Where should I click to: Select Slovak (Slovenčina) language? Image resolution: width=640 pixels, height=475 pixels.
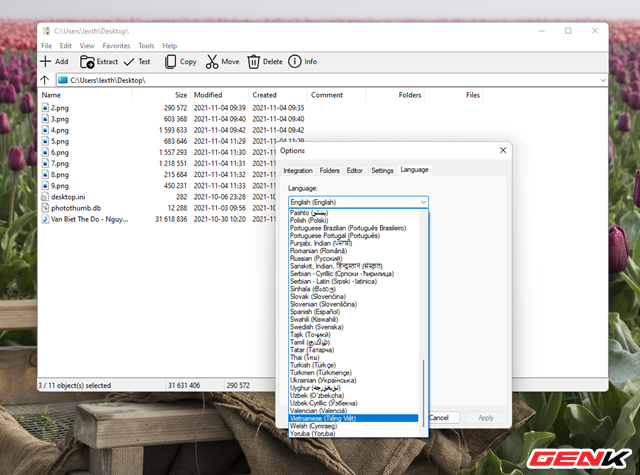tap(353, 297)
